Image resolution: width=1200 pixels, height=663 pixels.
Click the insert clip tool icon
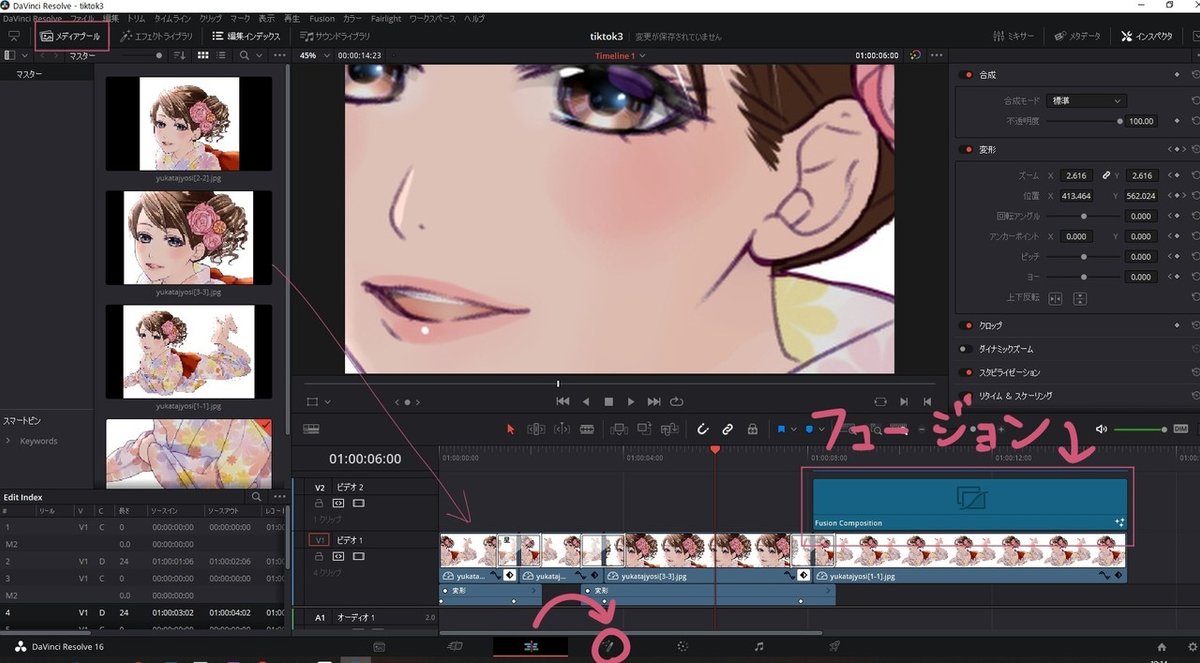coord(619,429)
